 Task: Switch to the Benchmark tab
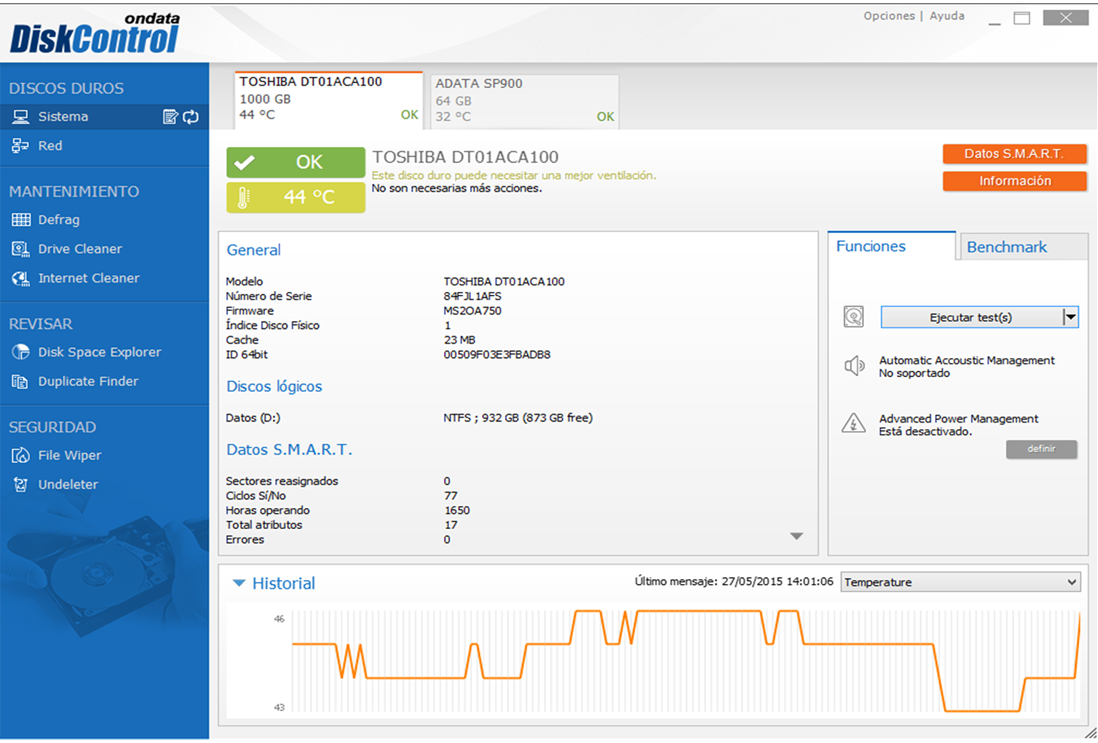1023,246
